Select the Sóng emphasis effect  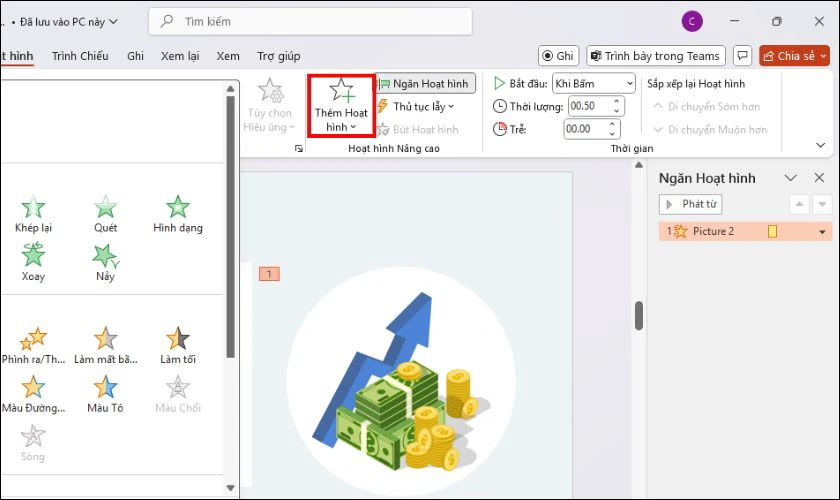point(33,443)
